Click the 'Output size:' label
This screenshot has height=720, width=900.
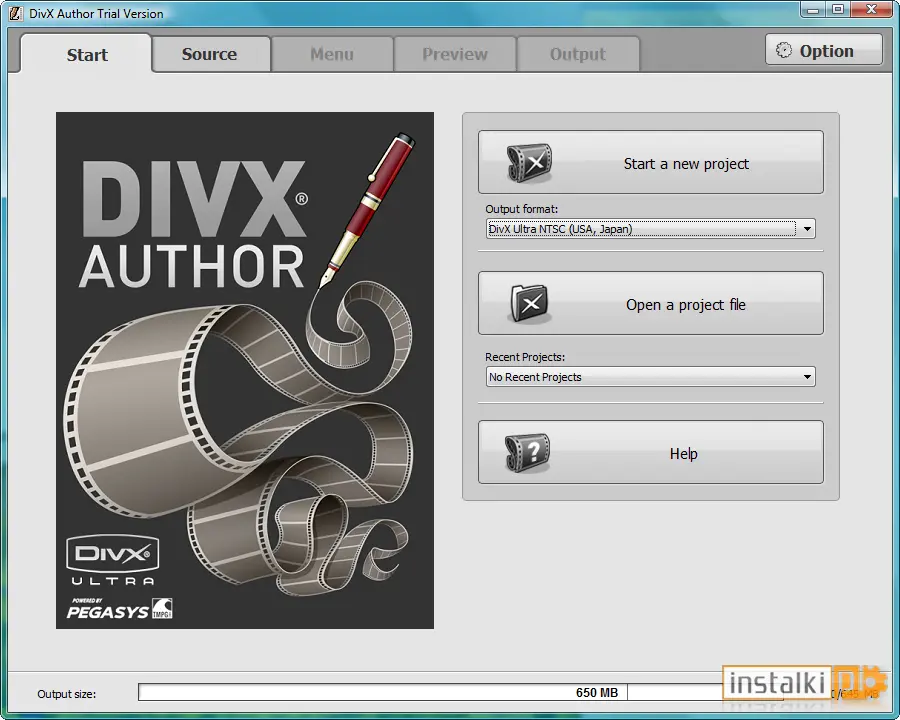click(67, 694)
